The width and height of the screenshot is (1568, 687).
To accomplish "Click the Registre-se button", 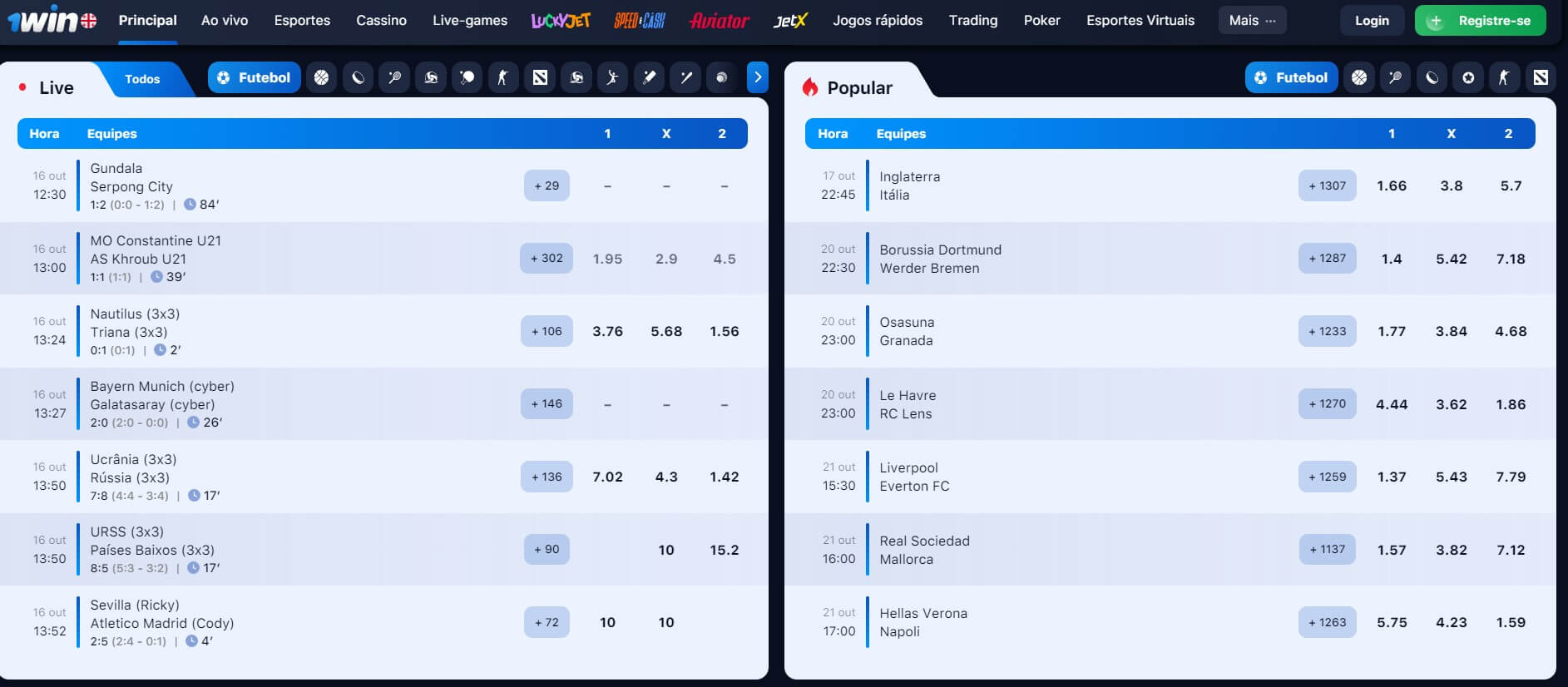I will click(1480, 20).
